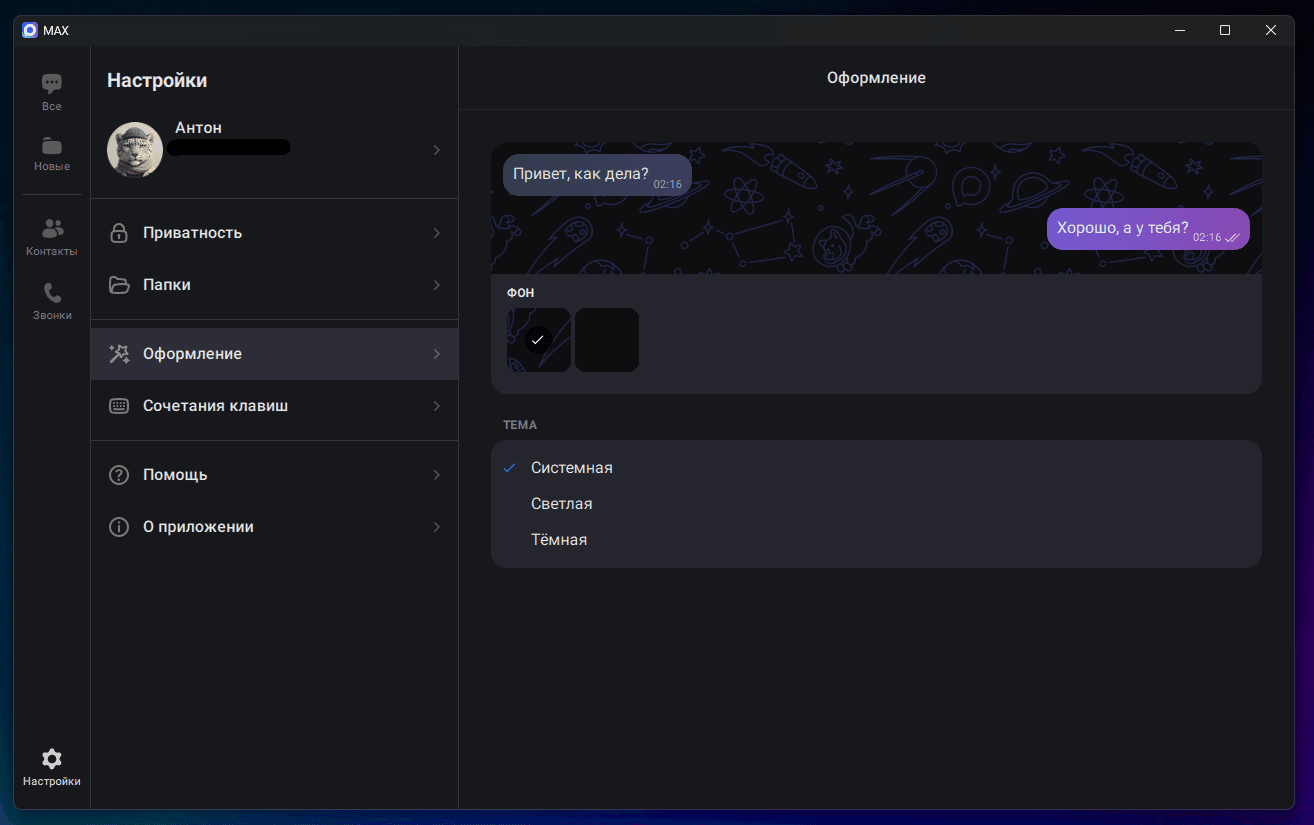The image size is (1314, 825).
Task: Click the chevron on Папки row
Action: point(436,285)
